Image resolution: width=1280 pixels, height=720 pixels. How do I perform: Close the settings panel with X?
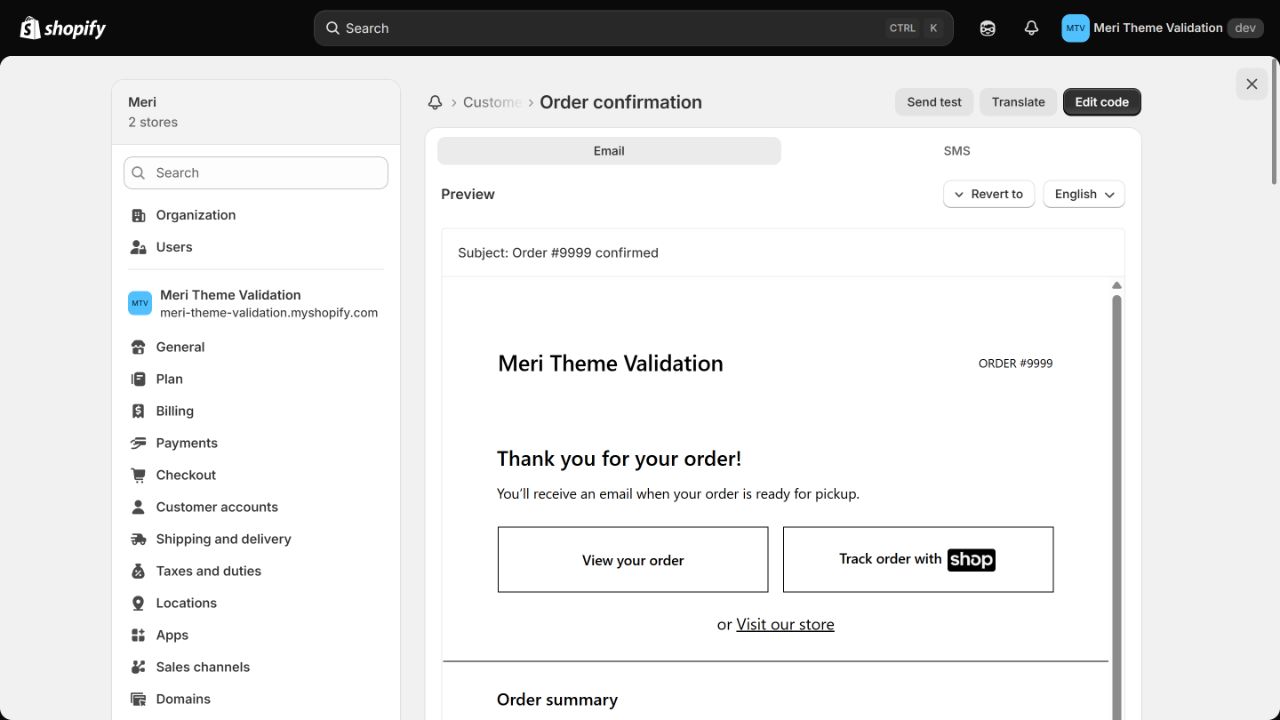pos(1252,84)
